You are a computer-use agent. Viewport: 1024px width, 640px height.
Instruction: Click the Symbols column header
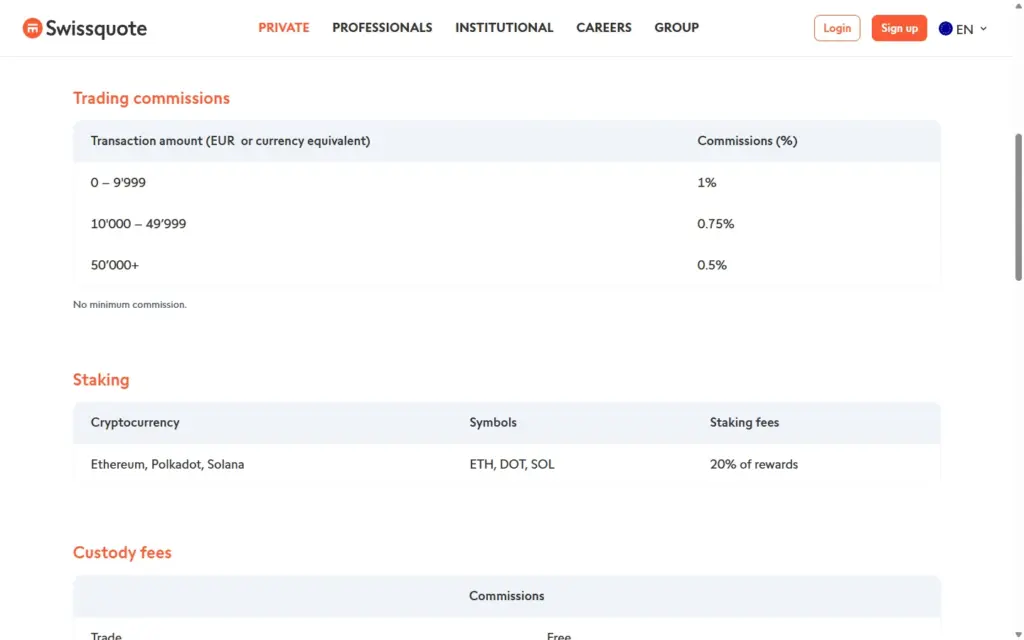[493, 423]
